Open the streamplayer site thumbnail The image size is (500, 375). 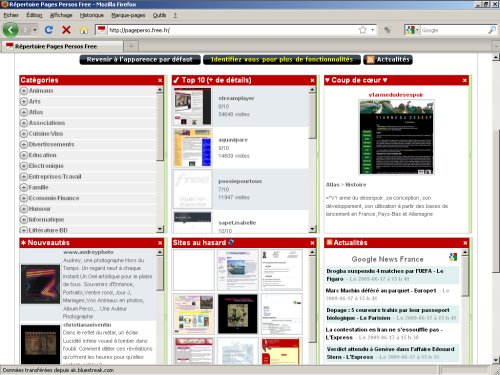pyautogui.click(x=192, y=106)
